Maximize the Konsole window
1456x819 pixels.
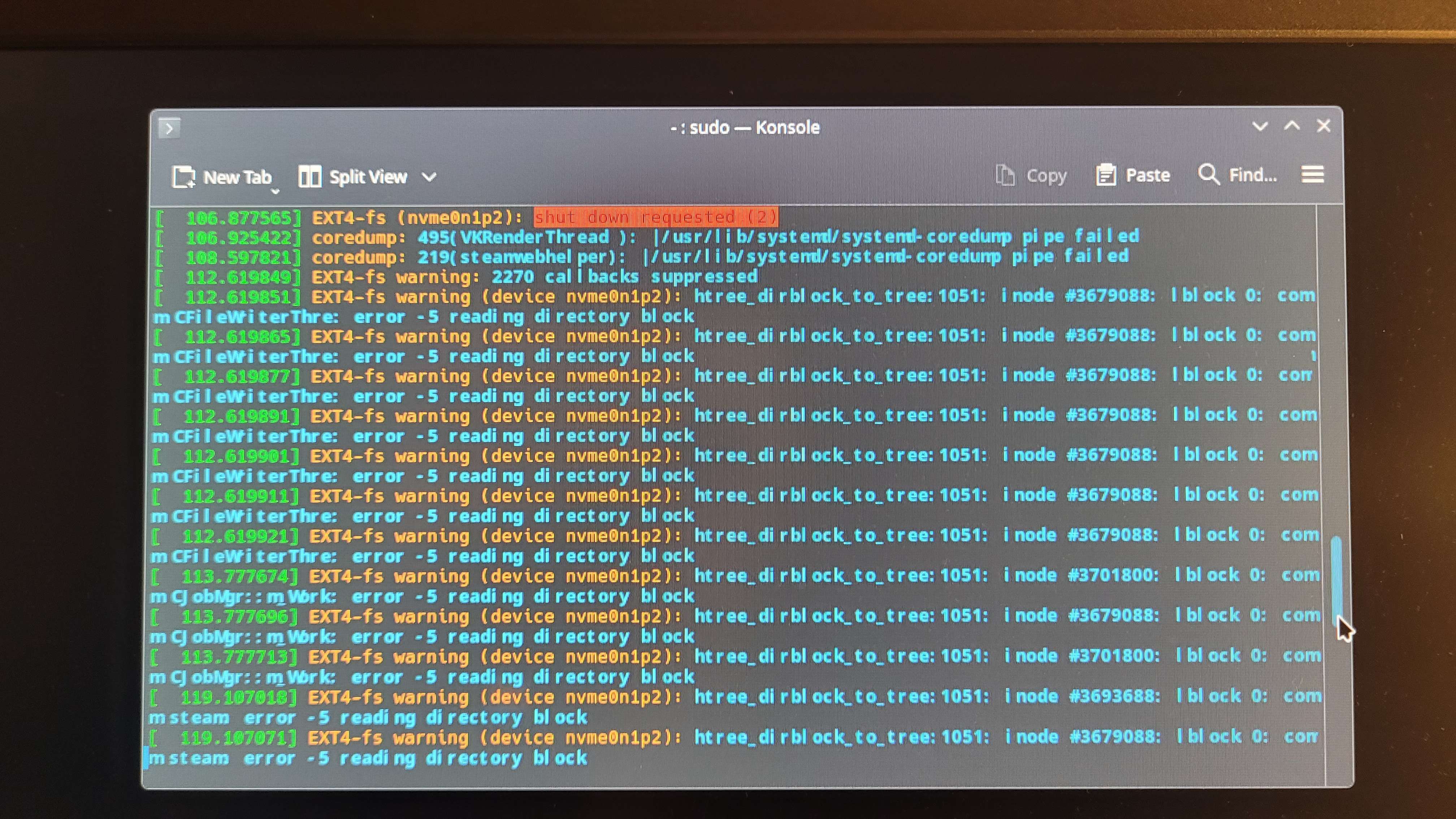tap(1292, 126)
